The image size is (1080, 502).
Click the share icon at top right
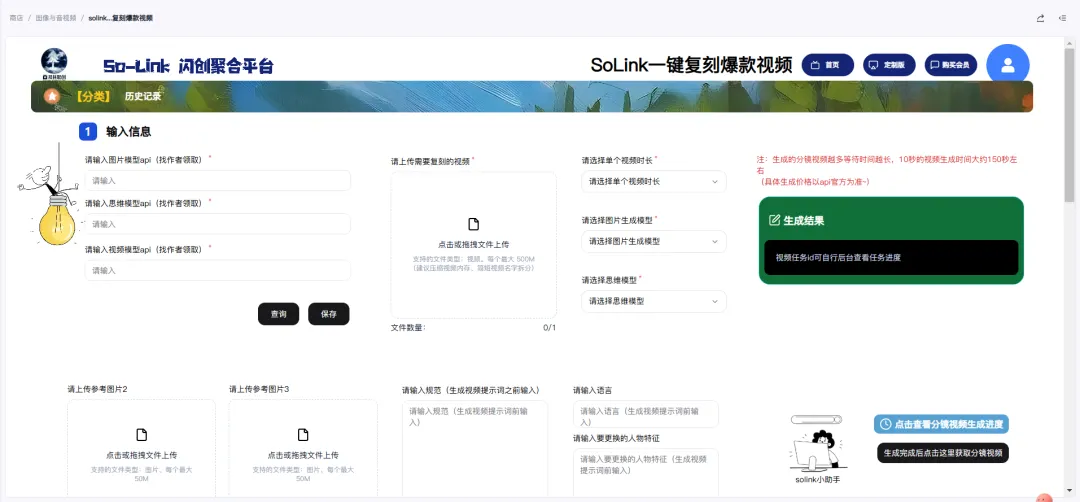pos(1040,18)
